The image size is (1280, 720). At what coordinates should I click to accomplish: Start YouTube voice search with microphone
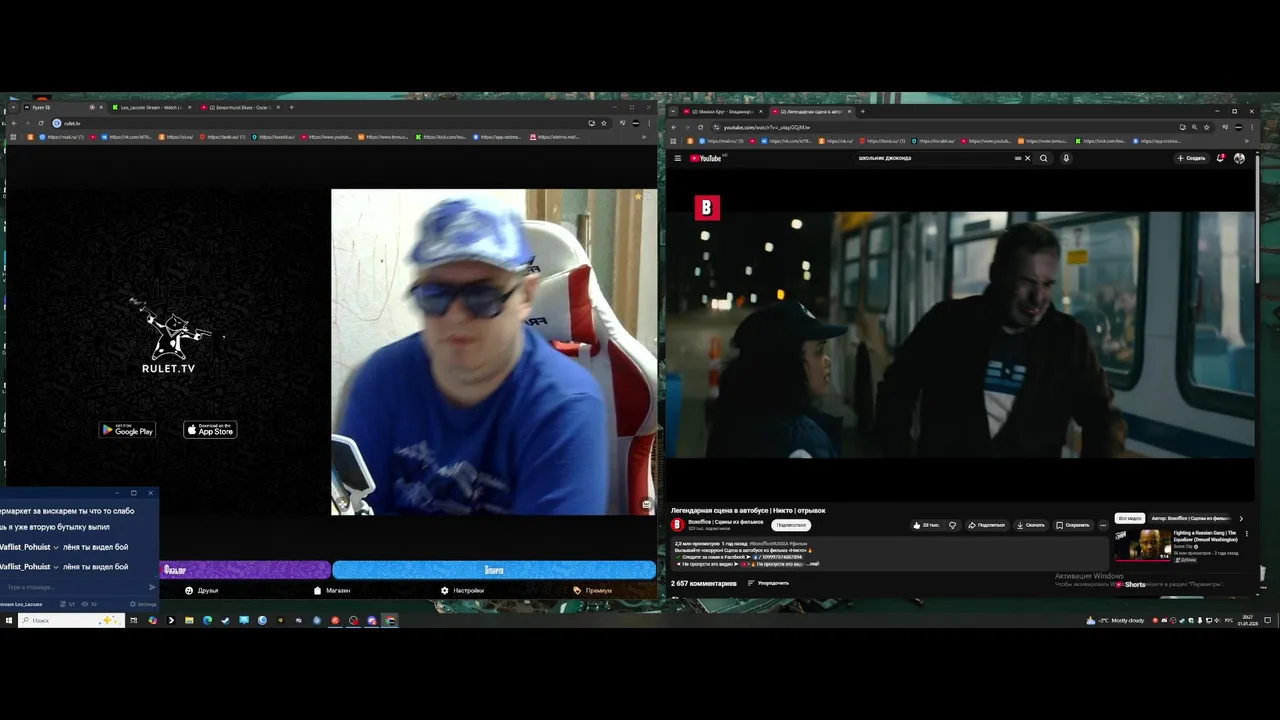point(1066,158)
